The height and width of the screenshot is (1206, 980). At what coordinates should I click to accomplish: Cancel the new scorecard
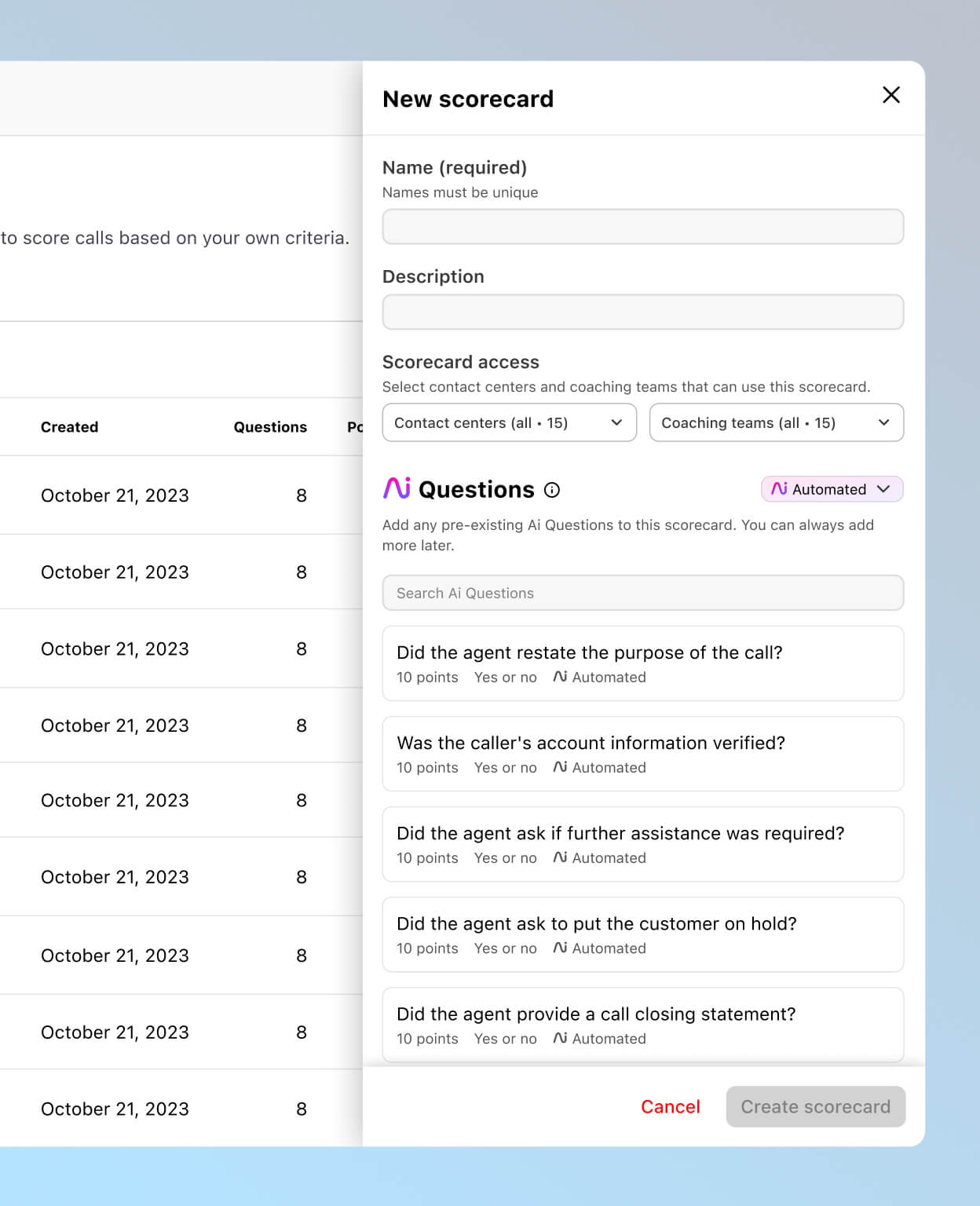[x=670, y=1106]
